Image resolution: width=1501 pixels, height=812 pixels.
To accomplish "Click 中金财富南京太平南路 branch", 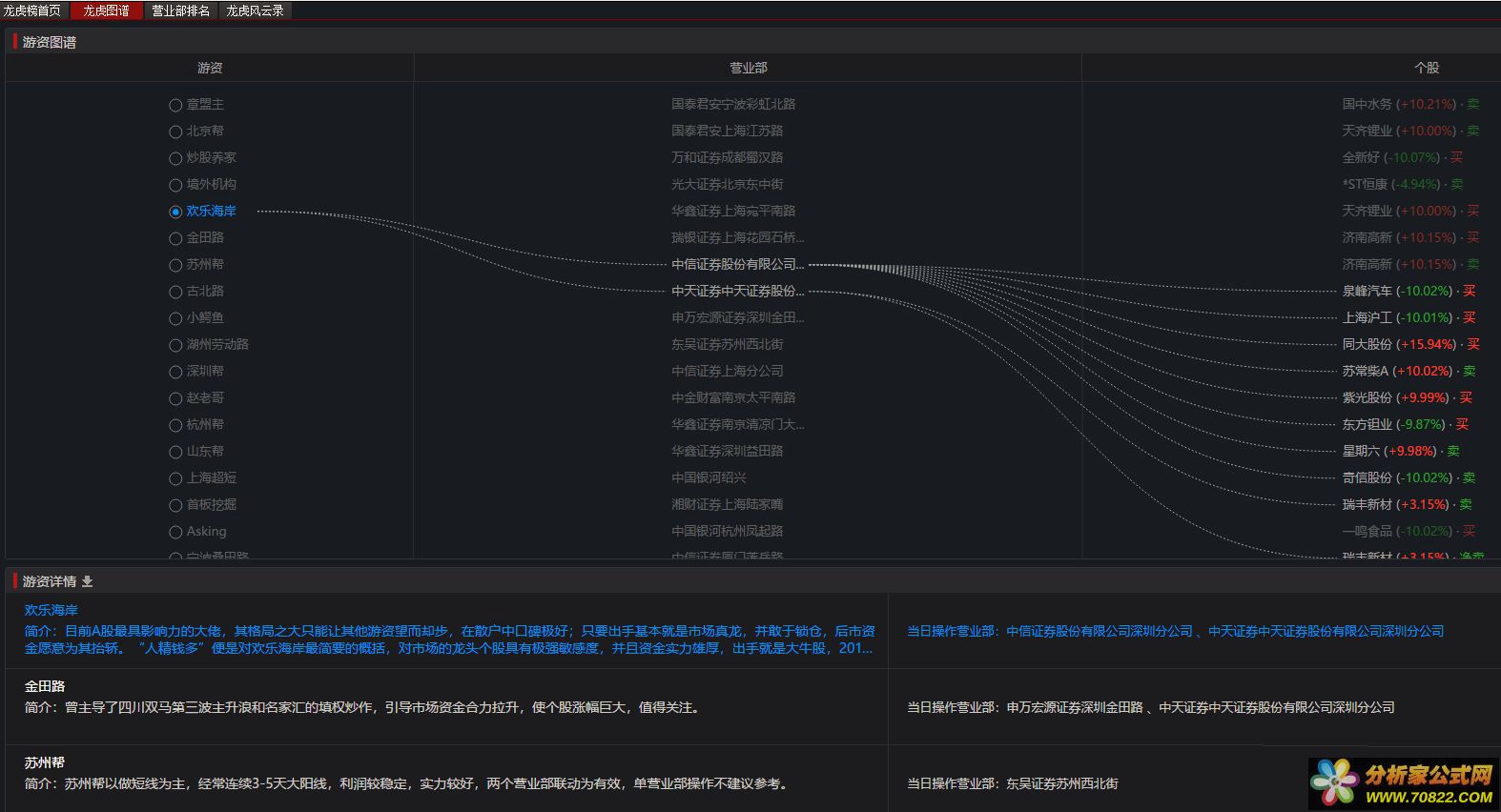I will [733, 397].
